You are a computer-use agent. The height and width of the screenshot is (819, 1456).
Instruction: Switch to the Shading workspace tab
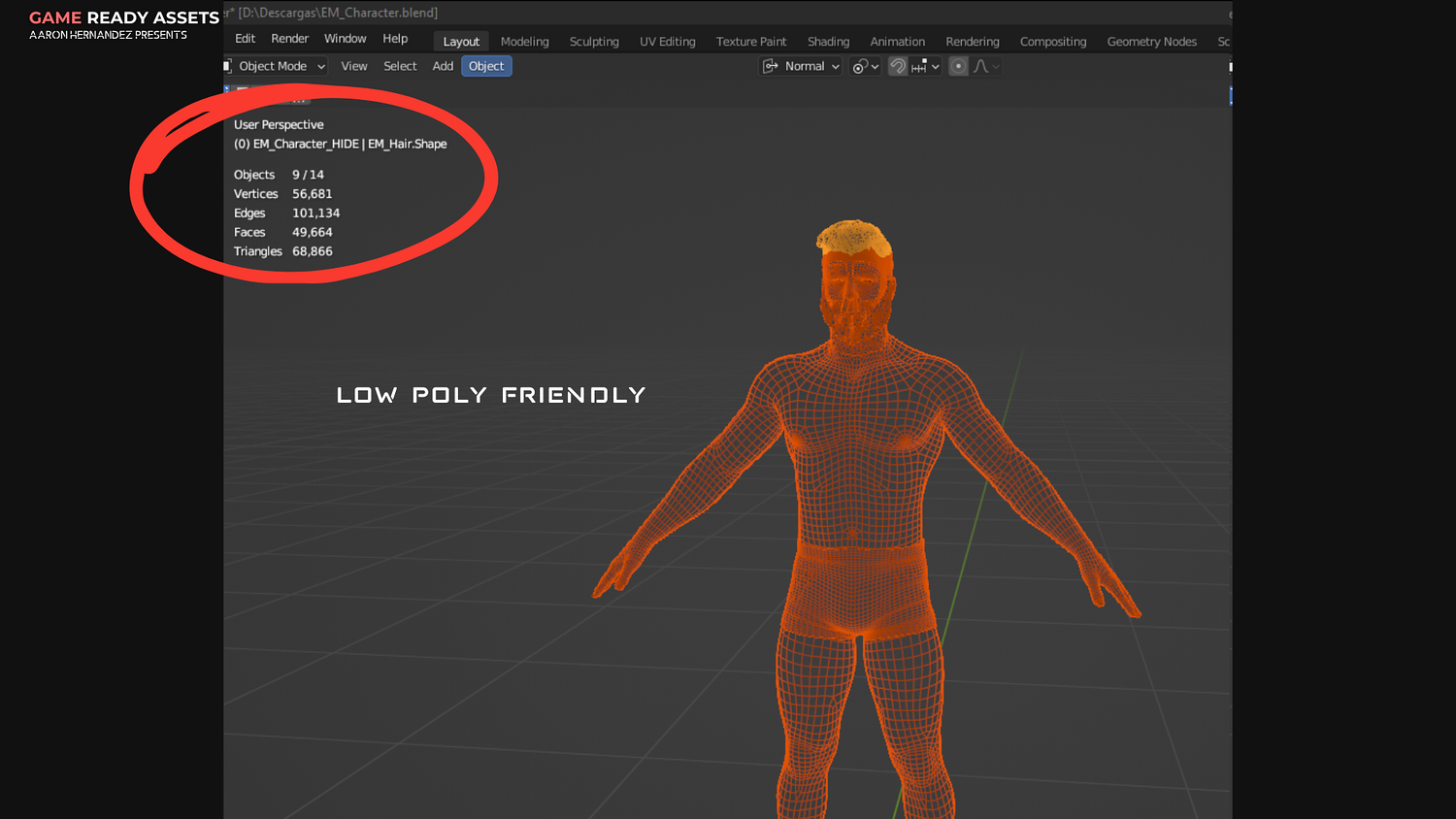point(828,42)
